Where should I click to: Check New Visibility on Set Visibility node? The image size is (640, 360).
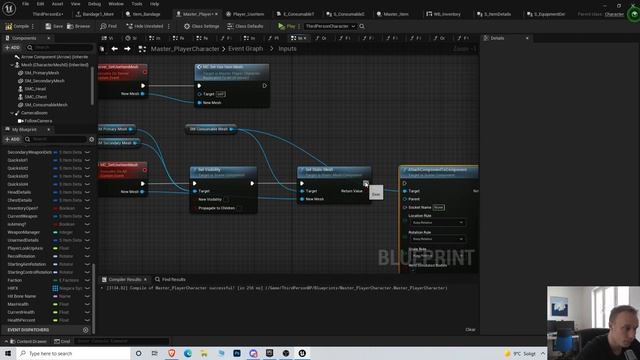click(x=226, y=200)
